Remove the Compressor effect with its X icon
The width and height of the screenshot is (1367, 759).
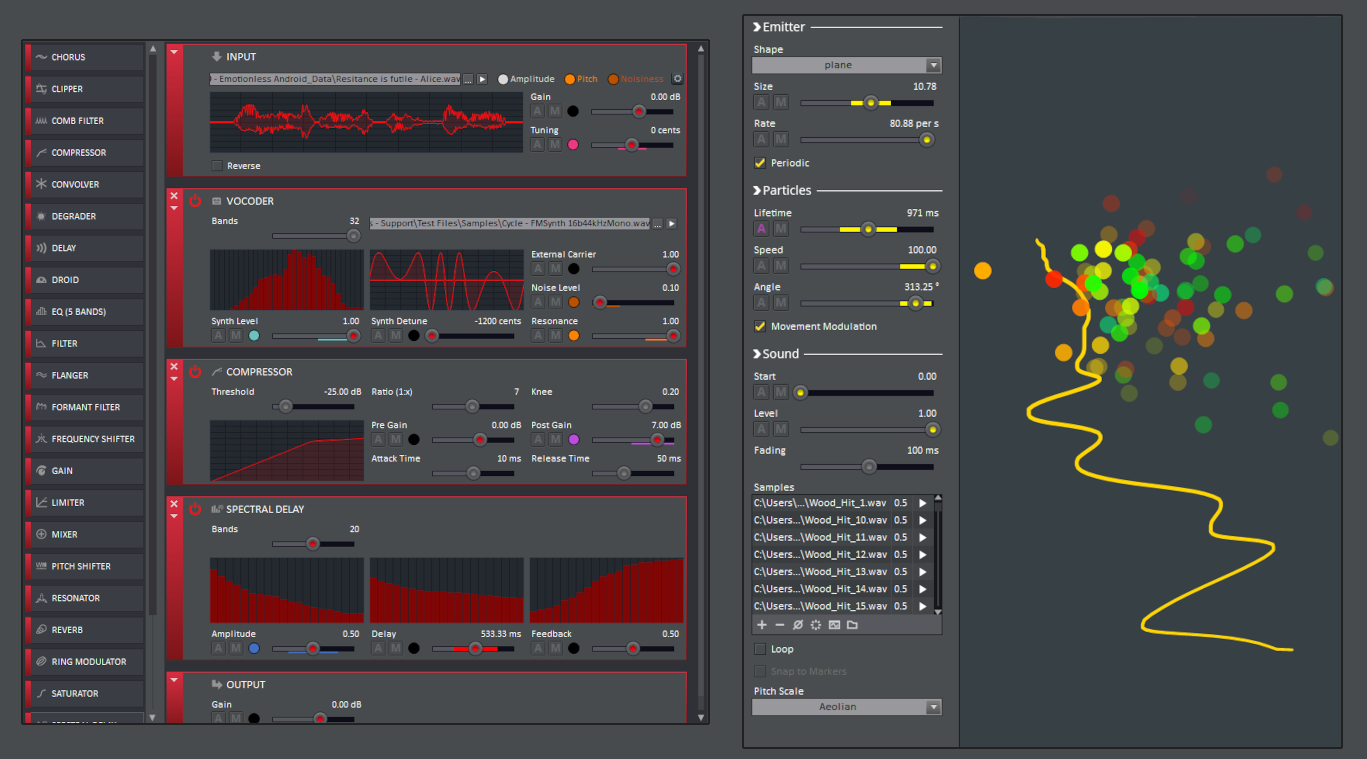pos(174,366)
